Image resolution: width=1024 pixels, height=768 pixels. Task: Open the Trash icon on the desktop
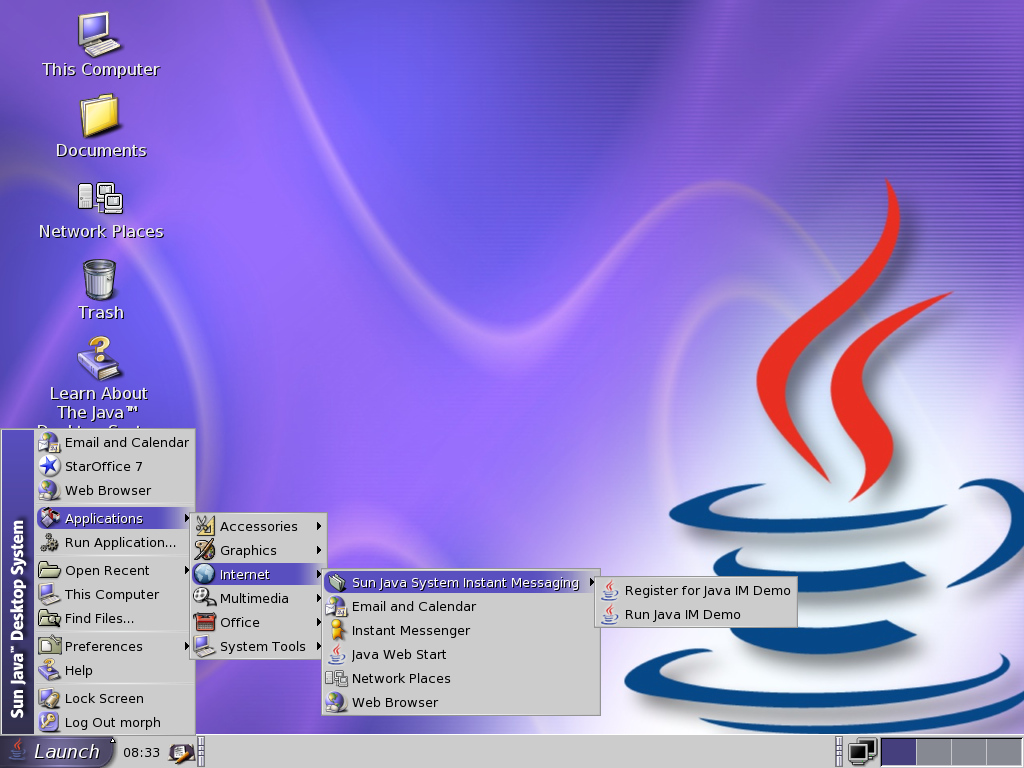99,279
